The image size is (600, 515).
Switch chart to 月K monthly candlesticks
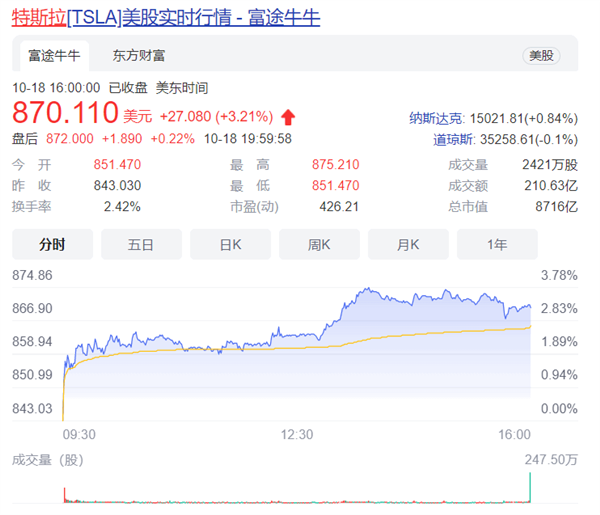coord(408,244)
